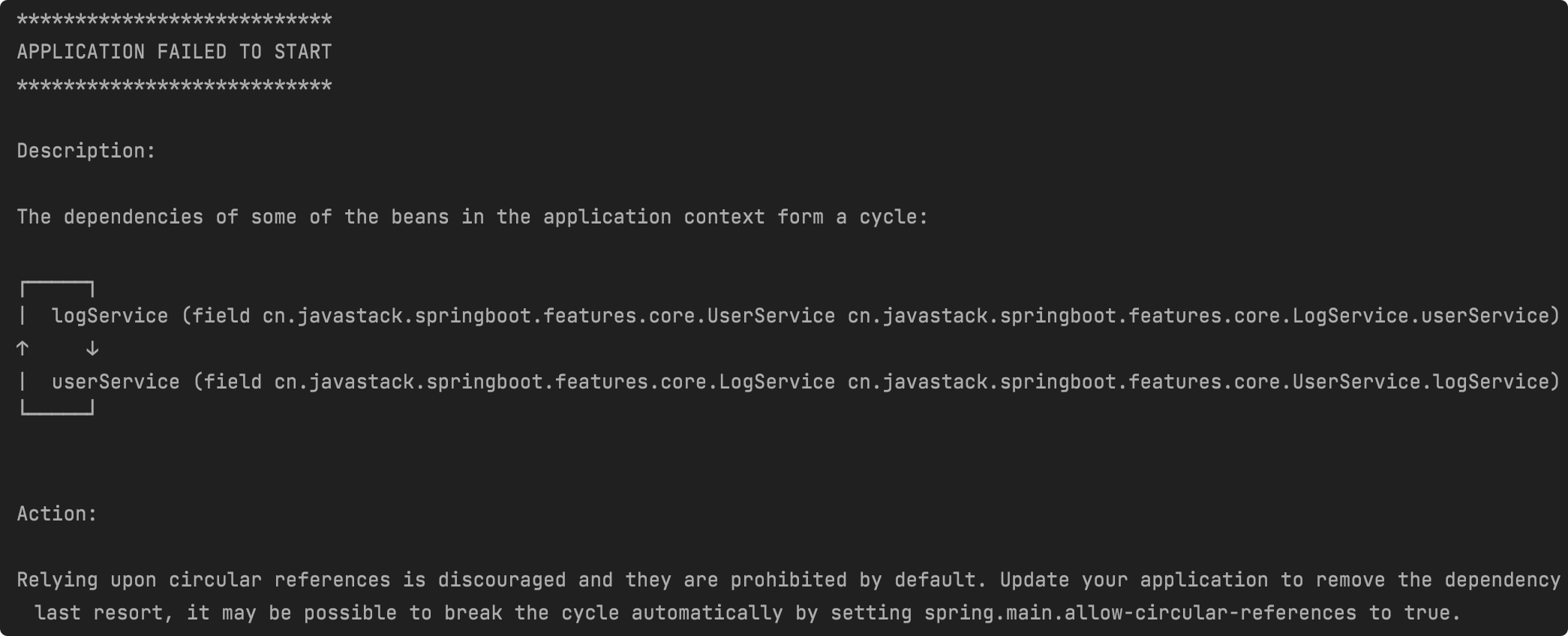Click the top bracket of cycle diagram

click(58, 289)
